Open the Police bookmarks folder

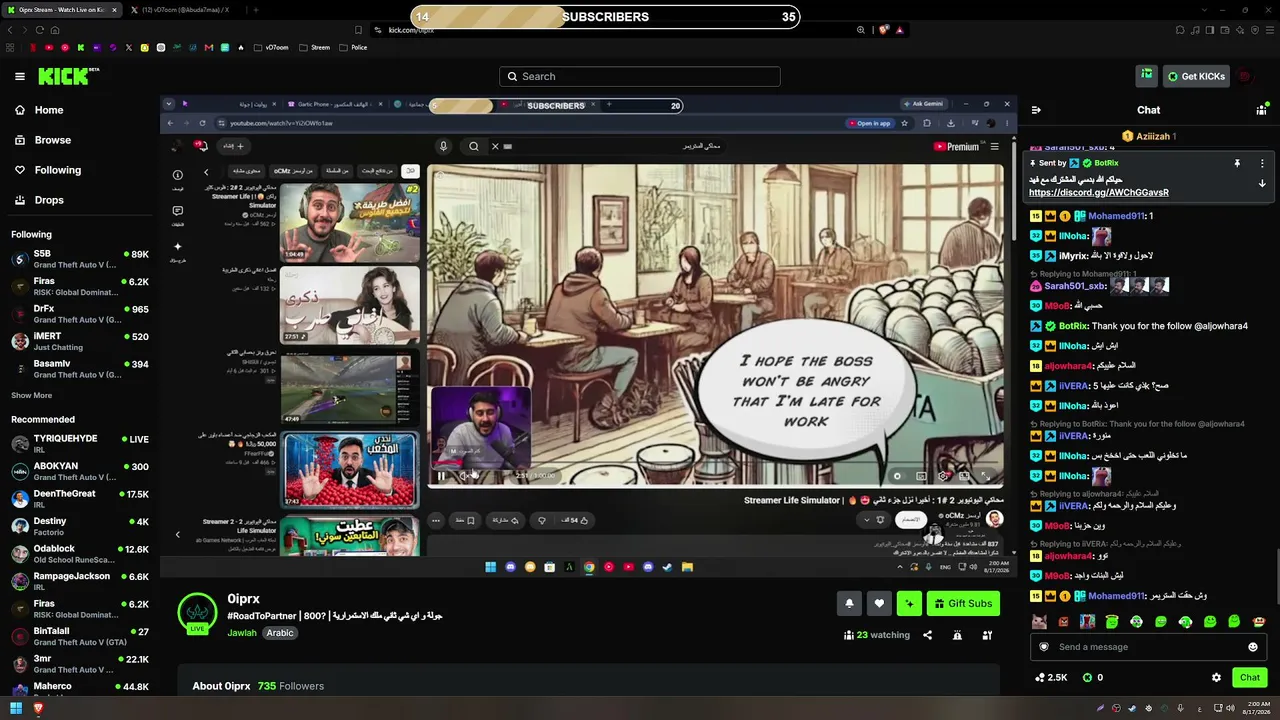(x=353, y=47)
